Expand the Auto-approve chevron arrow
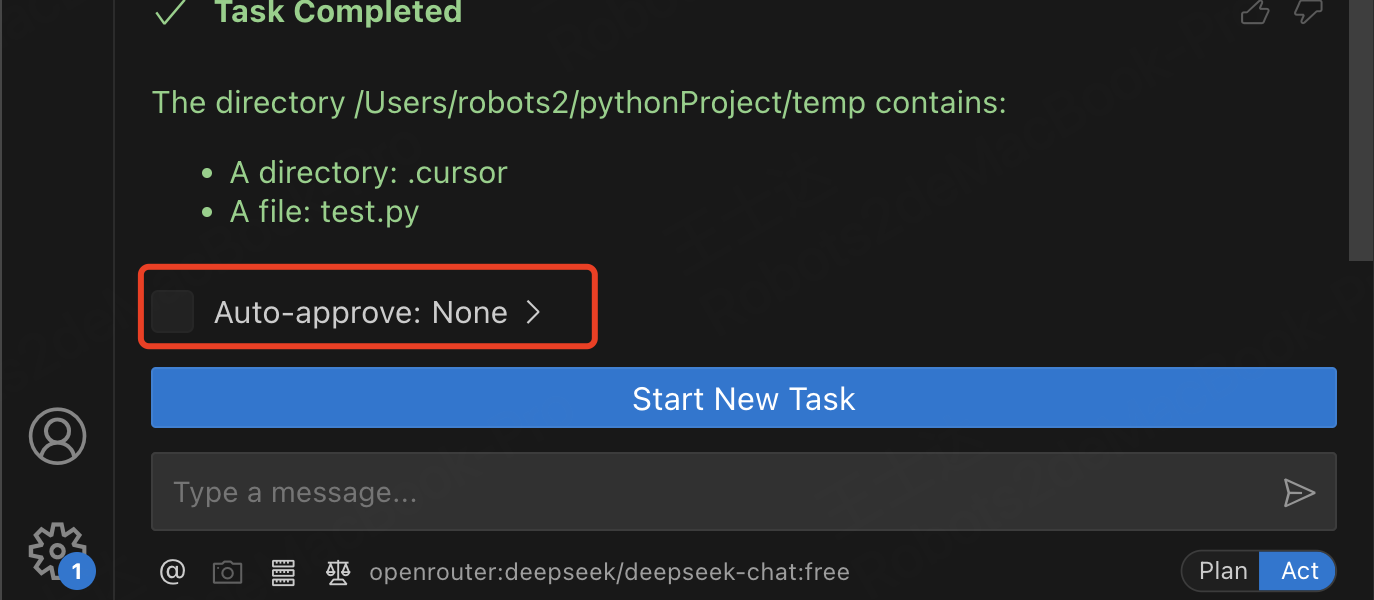 (x=534, y=312)
